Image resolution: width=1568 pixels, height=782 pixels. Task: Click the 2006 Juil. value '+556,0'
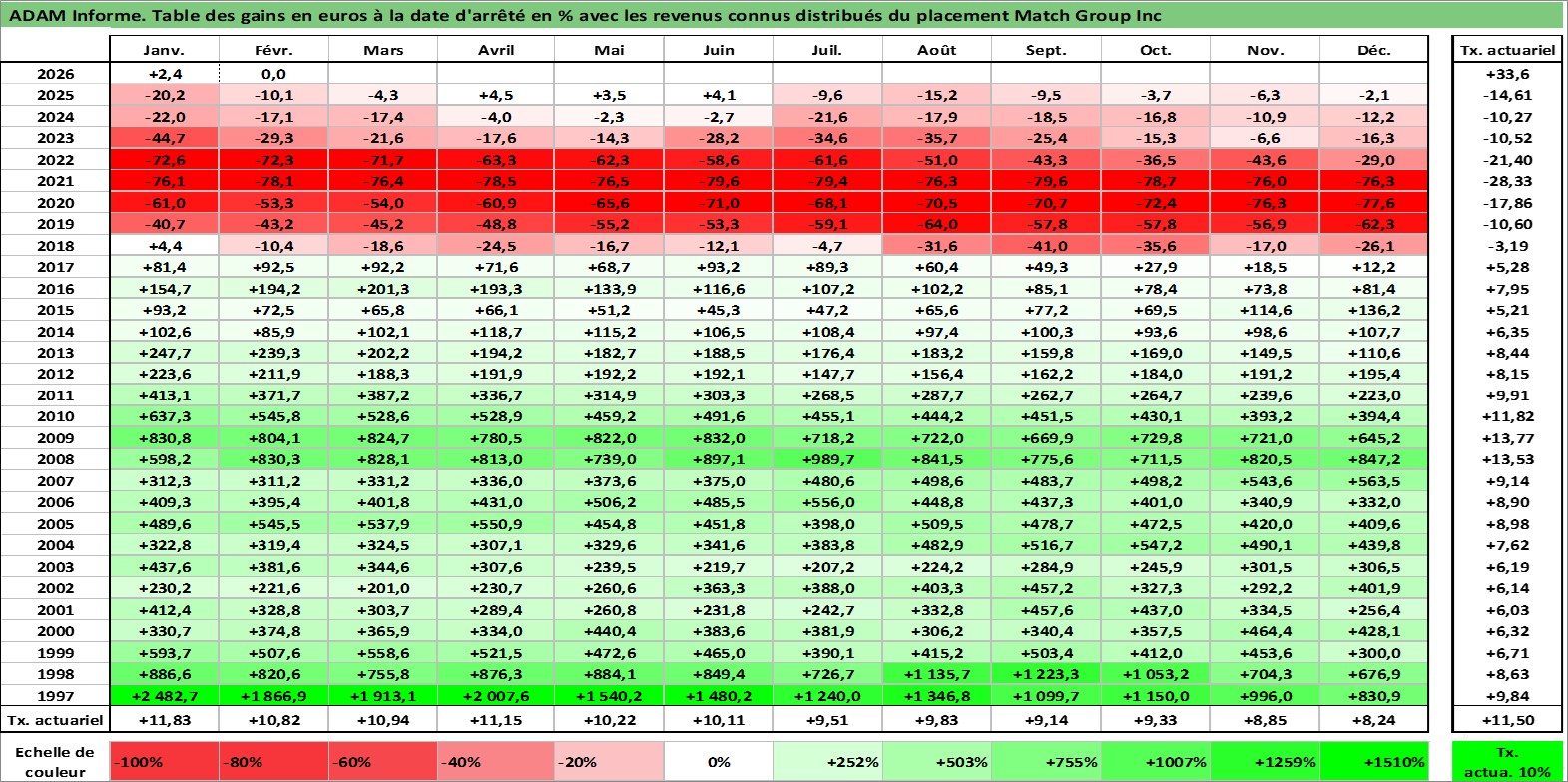[827, 502]
